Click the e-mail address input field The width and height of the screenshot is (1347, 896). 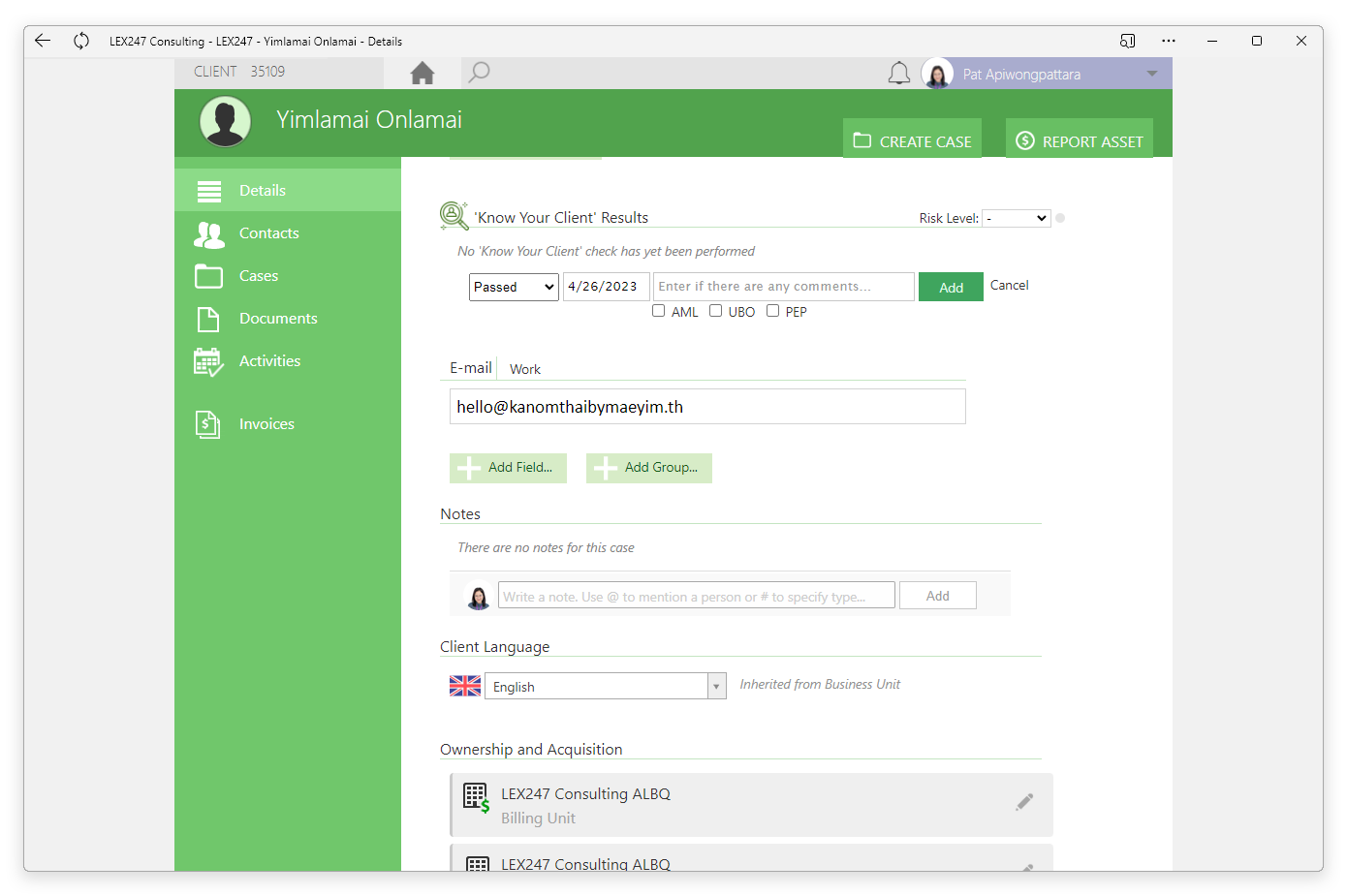coord(707,407)
